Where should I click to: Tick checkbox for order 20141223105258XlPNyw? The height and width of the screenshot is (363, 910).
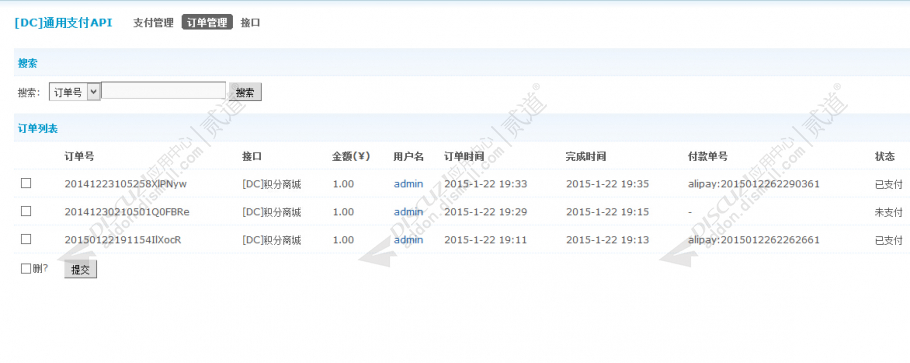pos(26,183)
